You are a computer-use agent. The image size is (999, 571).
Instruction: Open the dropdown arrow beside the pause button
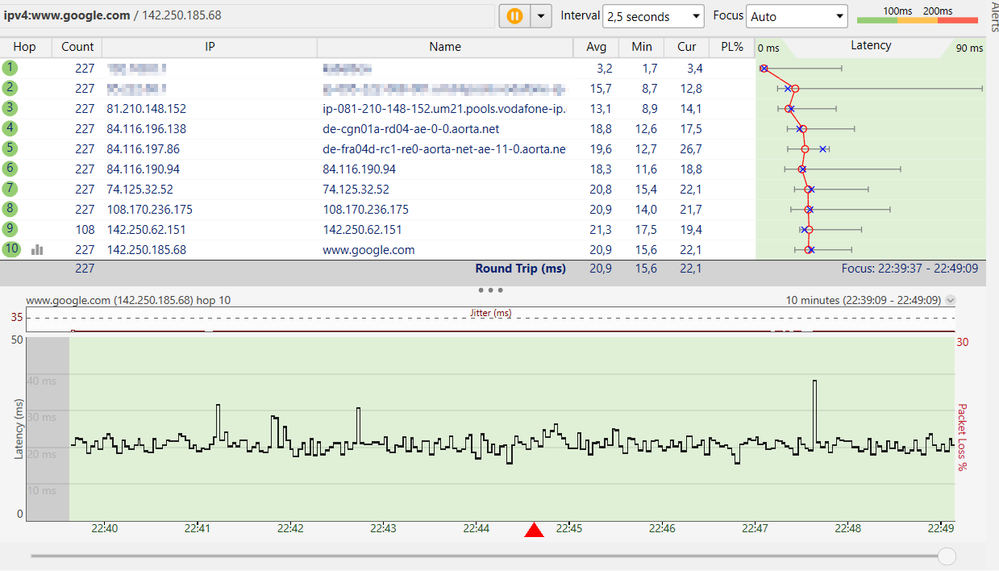point(541,16)
